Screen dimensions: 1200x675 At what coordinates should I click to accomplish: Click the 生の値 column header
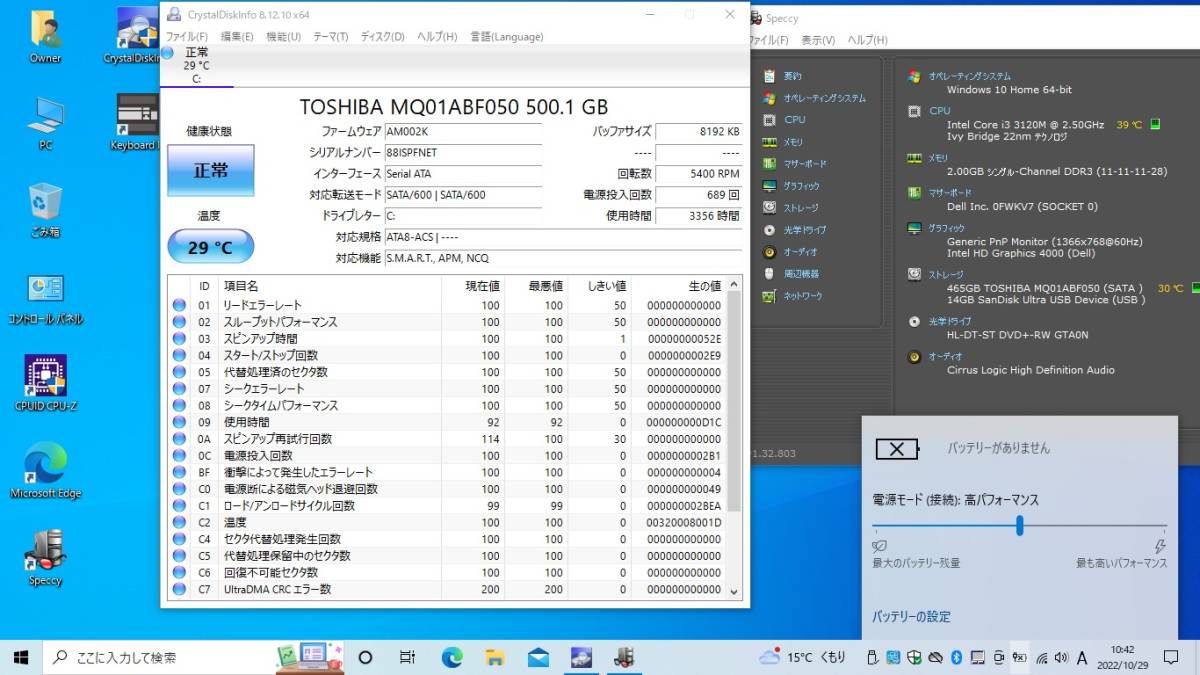[678, 286]
